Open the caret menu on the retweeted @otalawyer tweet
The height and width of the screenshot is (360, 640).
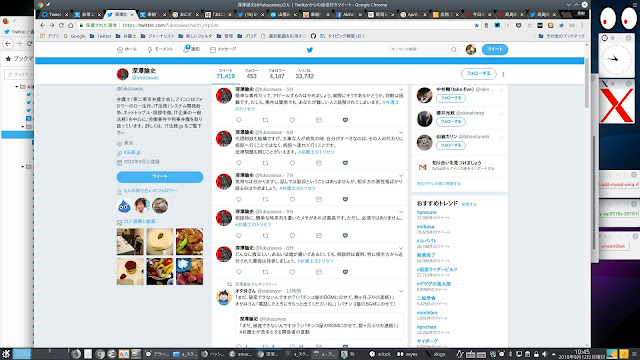(x=401, y=291)
